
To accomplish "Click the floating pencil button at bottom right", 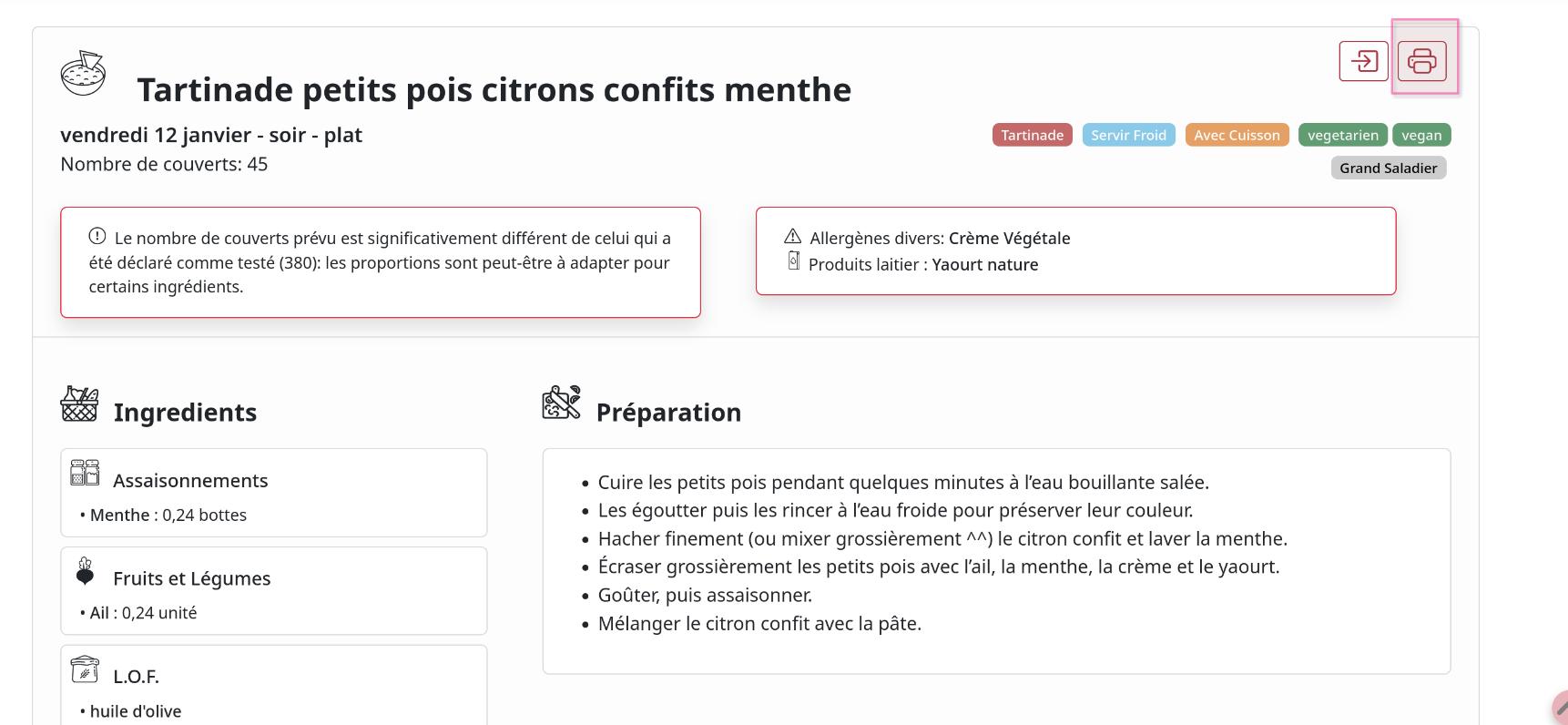I will tap(1560, 708).
